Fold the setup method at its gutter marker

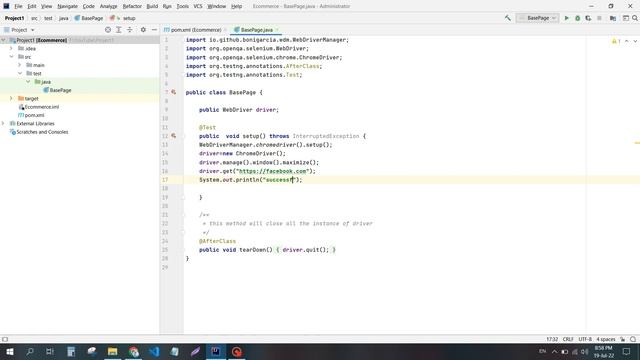(183, 136)
